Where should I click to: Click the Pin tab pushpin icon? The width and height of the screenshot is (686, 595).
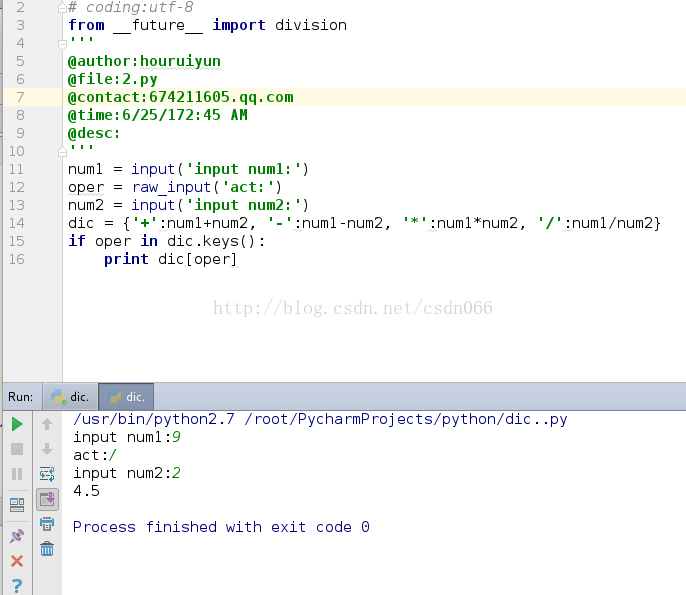[17, 536]
